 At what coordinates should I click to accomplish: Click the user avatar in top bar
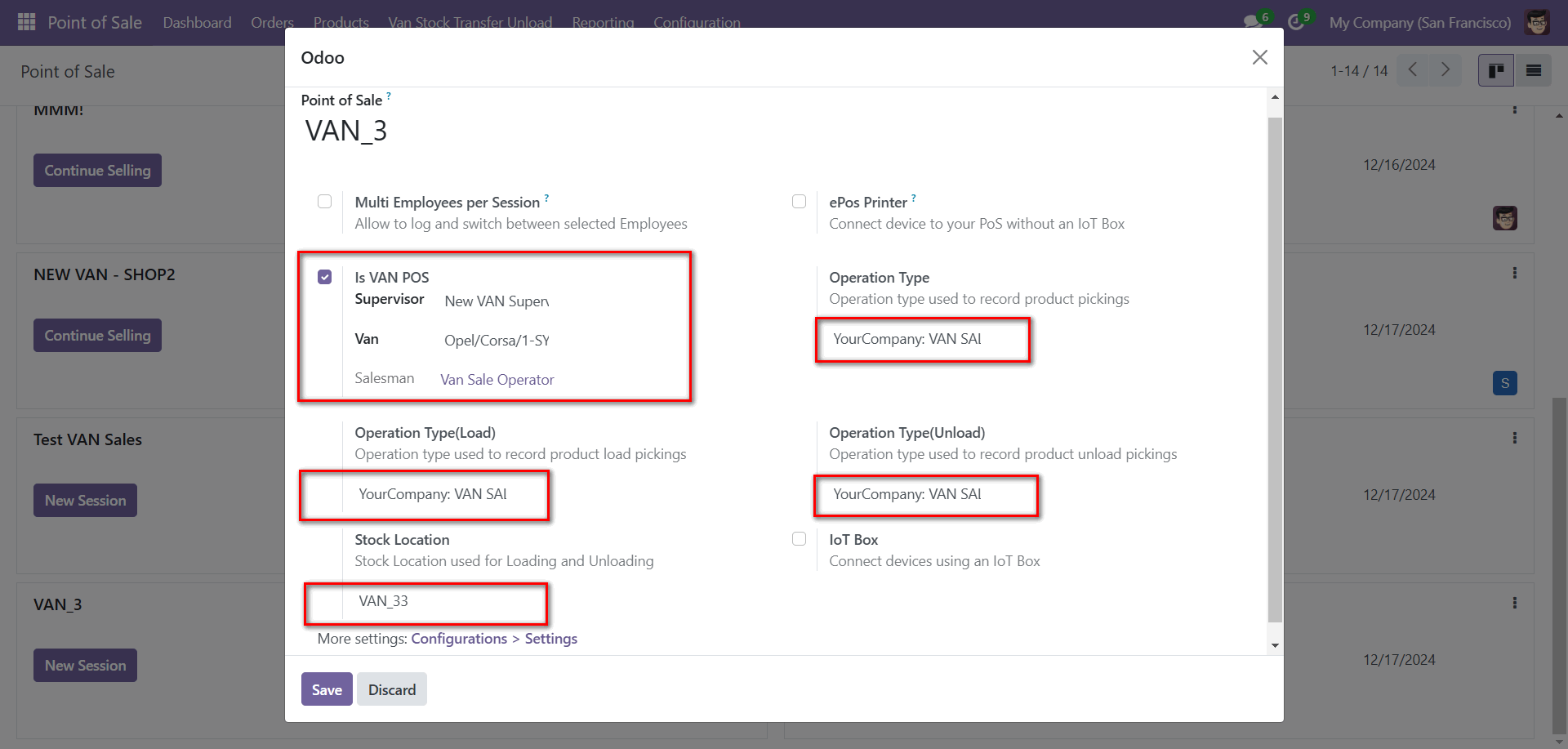1537,22
